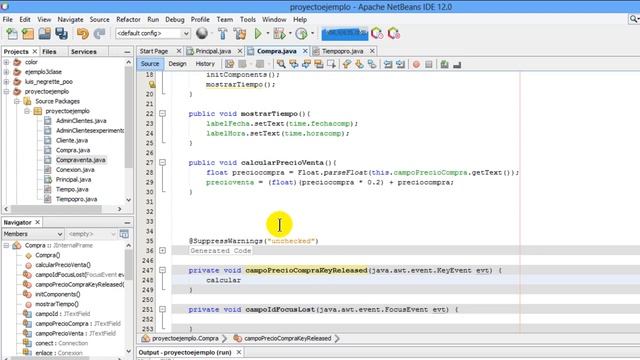Viewport: 640px width, 360px height.
Task: Collapse the calcularPrecioVenta fold at line 27
Action: point(162,162)
